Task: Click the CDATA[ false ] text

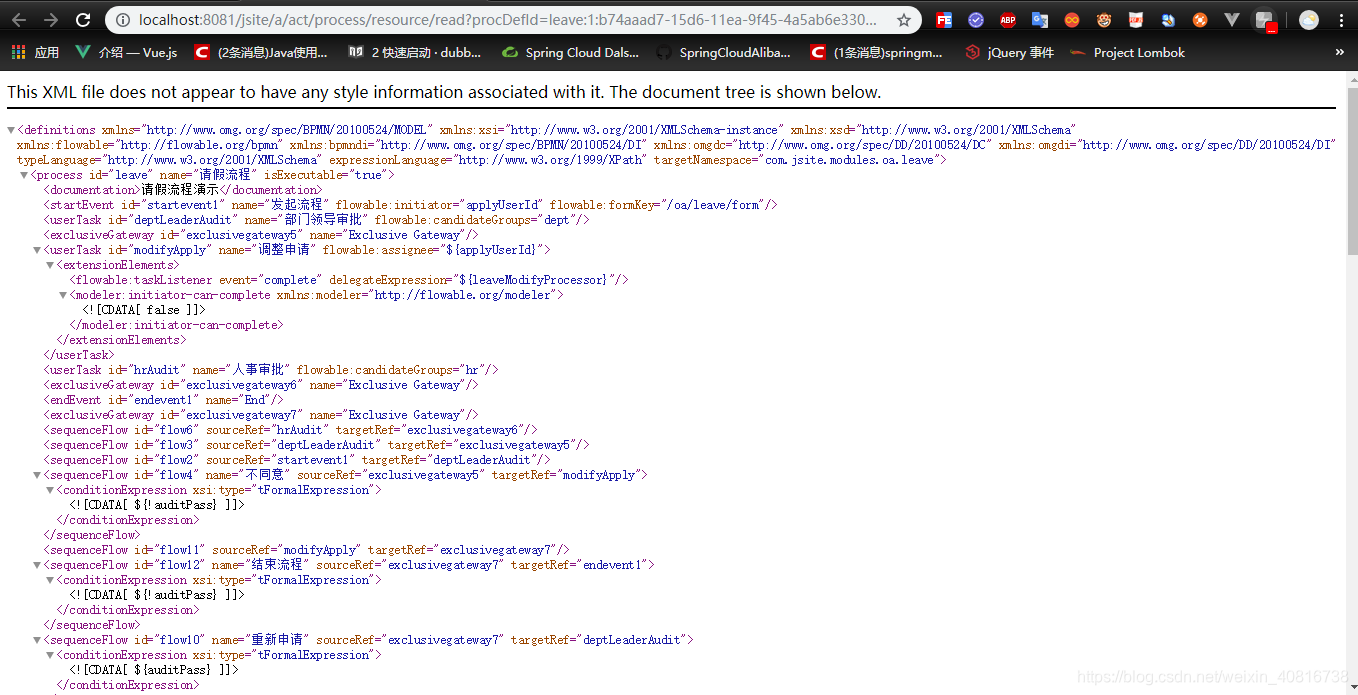Action: point(144,310)
